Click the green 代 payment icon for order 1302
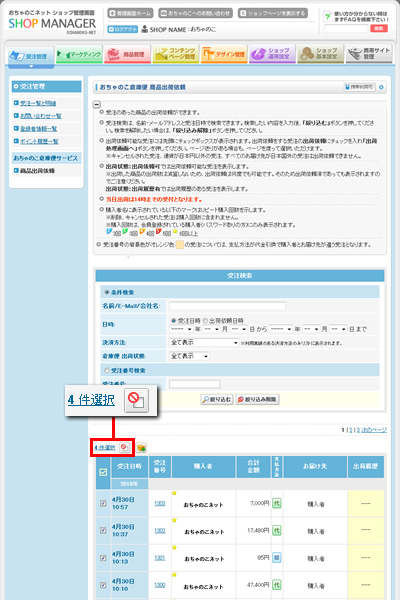Viewport: 400px width, 600px height. (276, 530)
